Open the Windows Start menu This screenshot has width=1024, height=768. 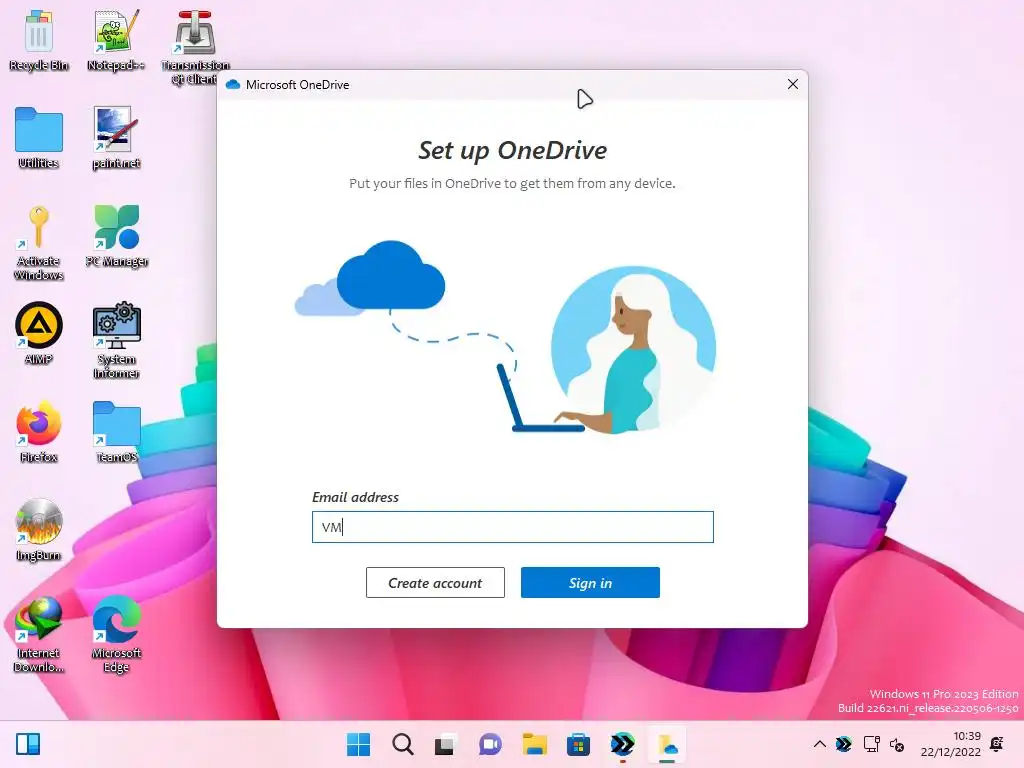359,744
